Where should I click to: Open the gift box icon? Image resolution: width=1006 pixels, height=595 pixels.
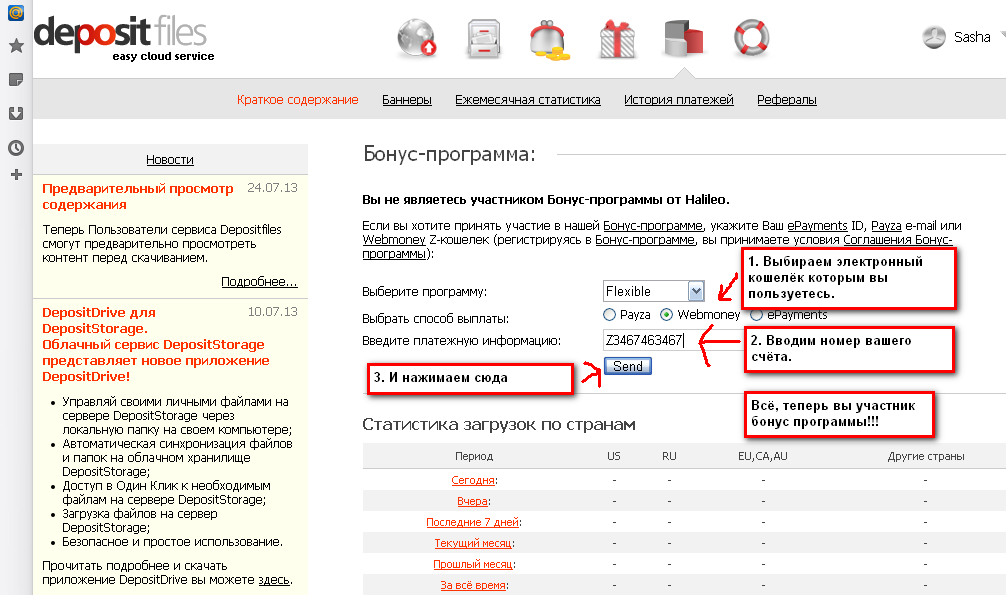[x=617, y=39]
